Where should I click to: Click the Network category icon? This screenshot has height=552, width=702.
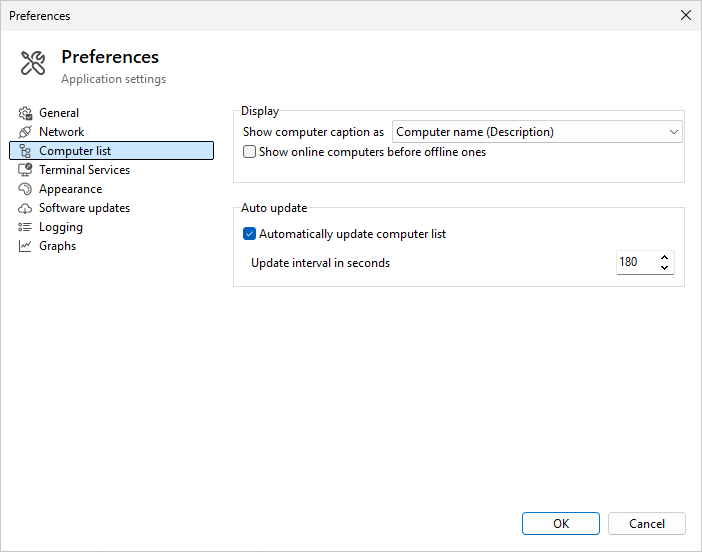(x=26, y=132)
